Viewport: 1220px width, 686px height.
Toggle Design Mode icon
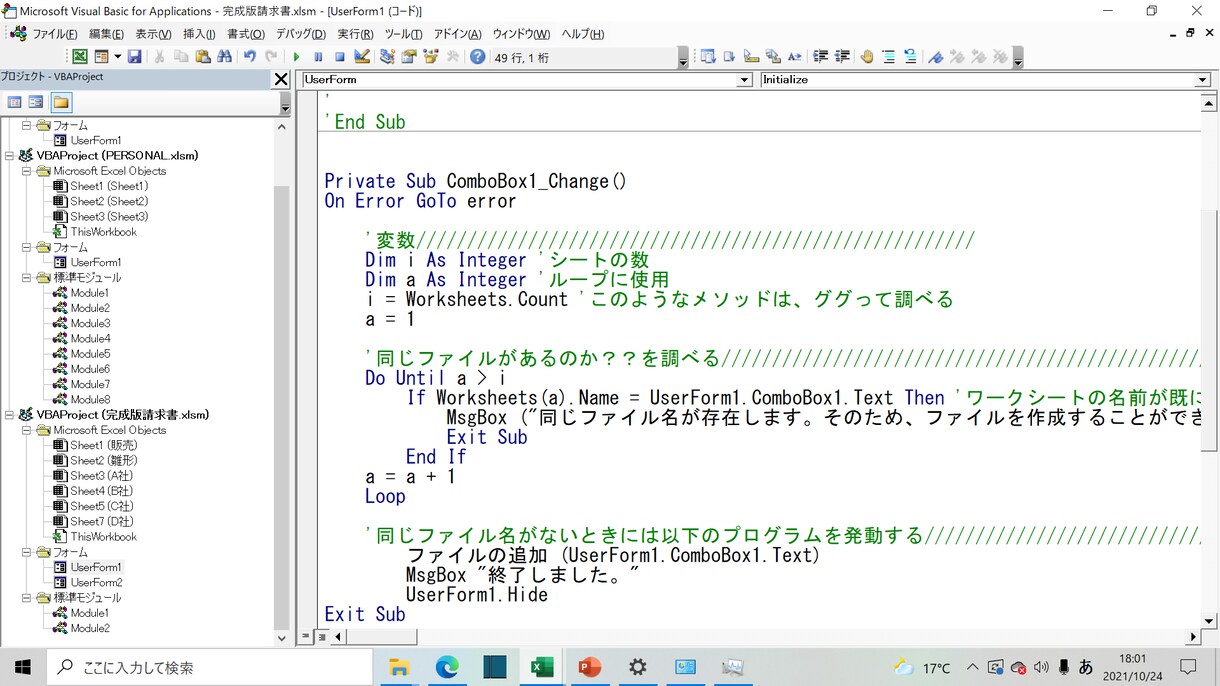[362, 57]
